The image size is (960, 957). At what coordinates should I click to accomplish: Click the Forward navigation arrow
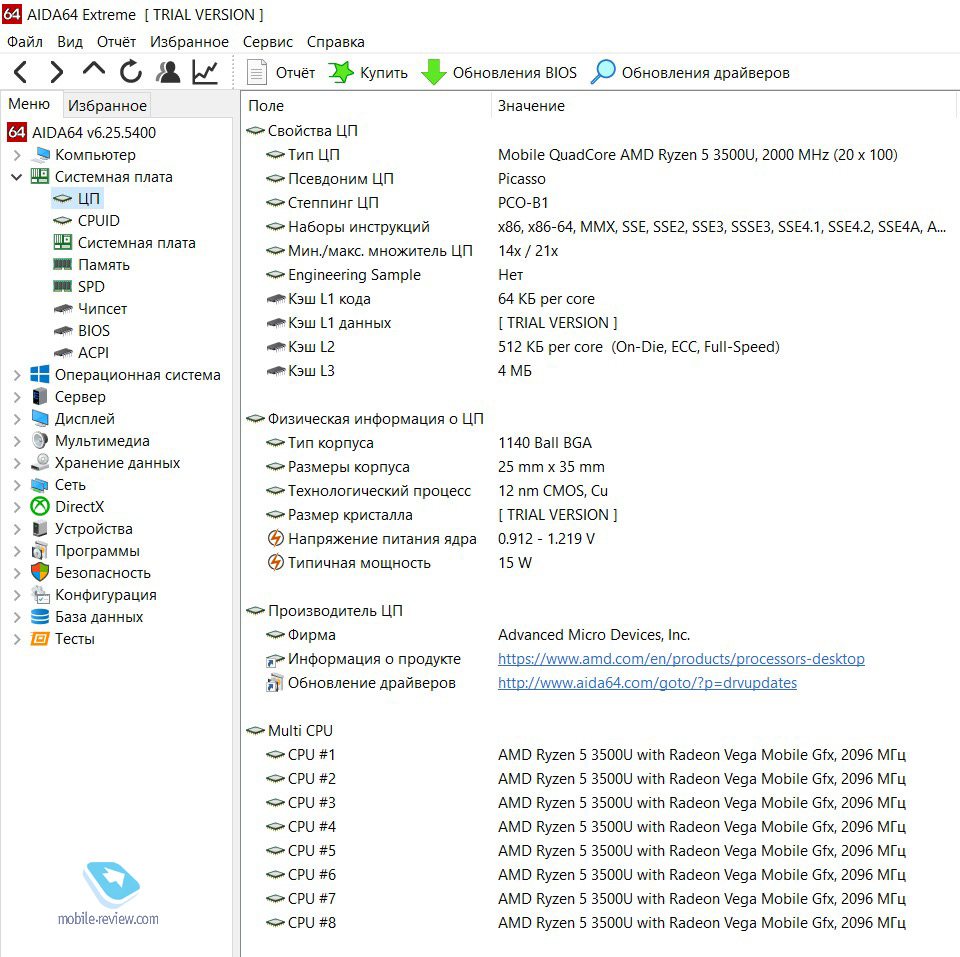[x=56, y=72]
